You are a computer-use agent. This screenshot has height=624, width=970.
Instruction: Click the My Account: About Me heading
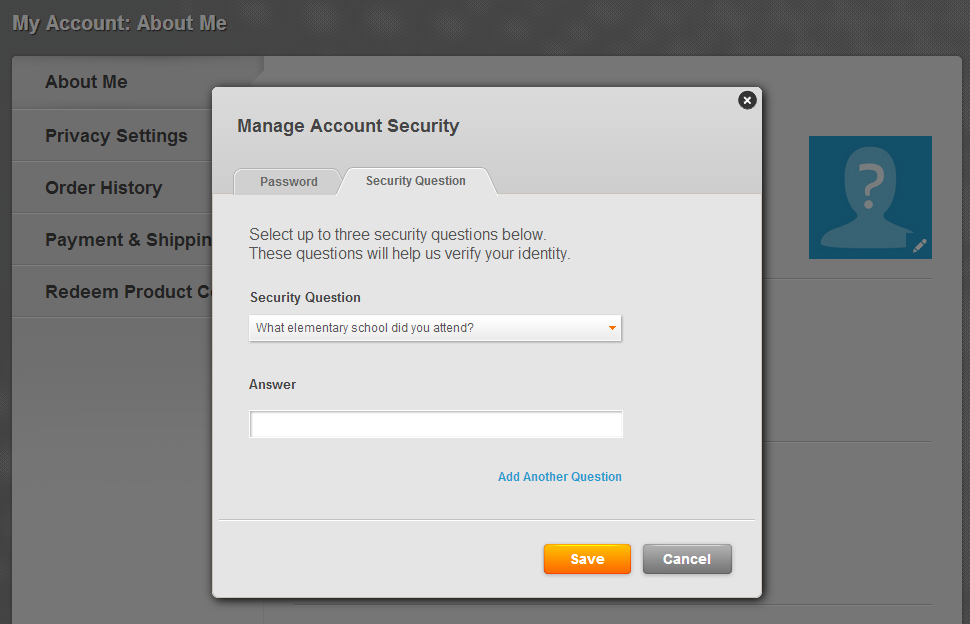[x=119, y=24]
